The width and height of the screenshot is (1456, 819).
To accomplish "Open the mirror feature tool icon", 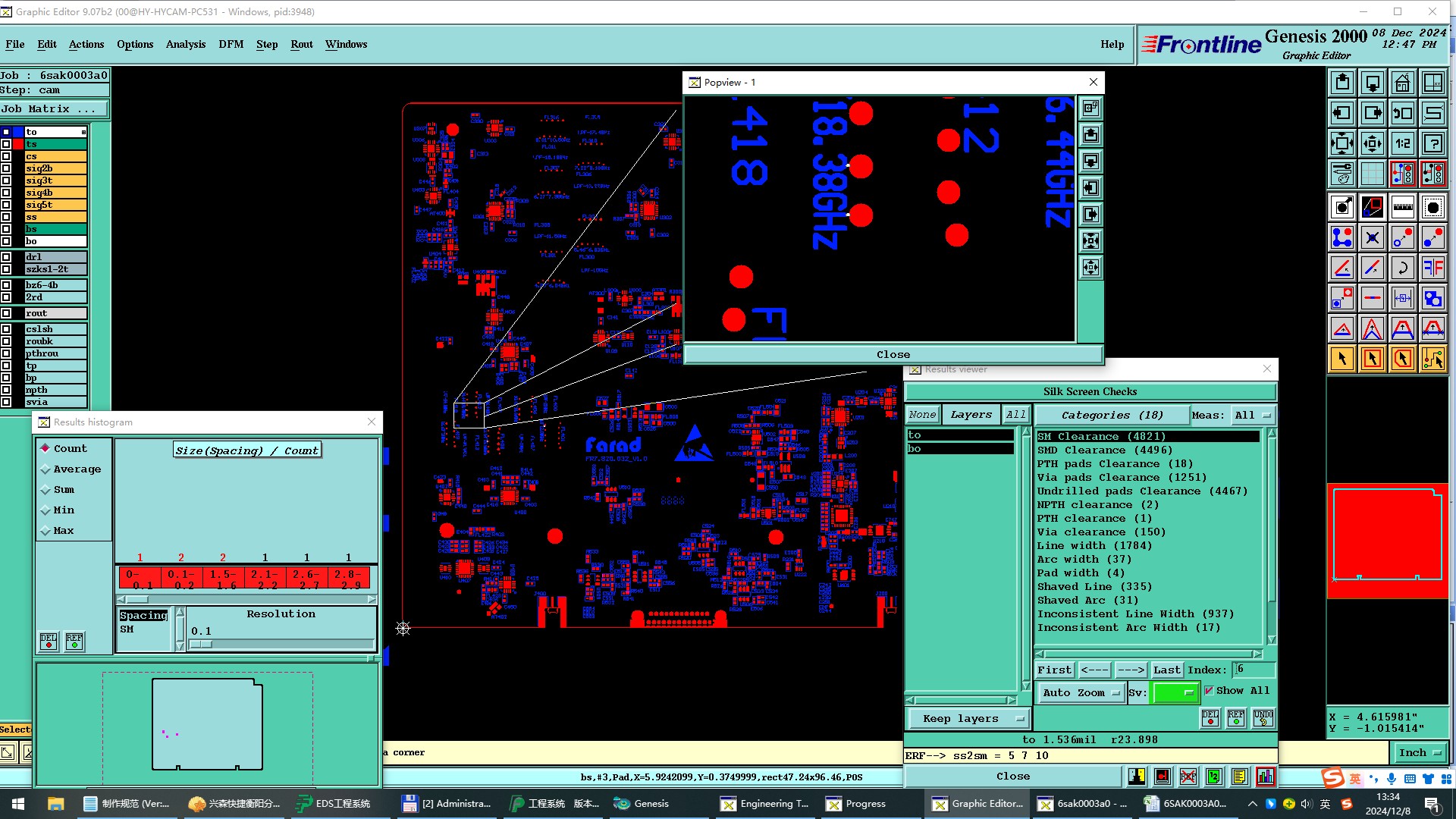I will point(1432,268).
